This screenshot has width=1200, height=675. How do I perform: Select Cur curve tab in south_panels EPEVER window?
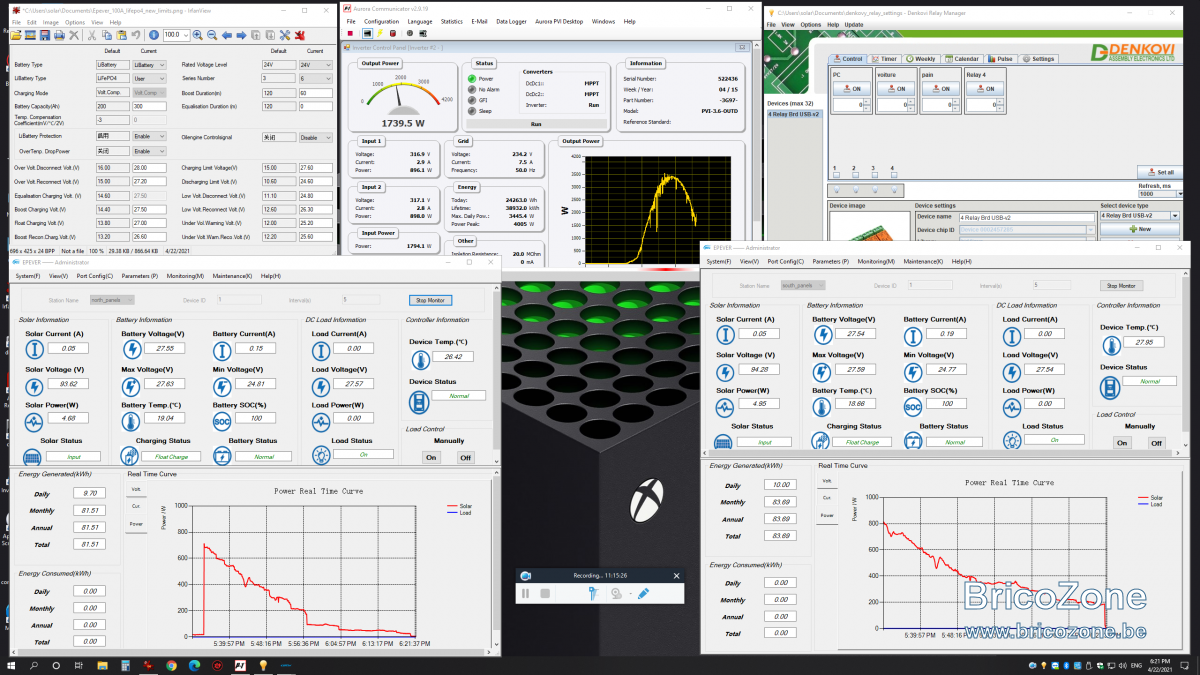pos(827,497)
